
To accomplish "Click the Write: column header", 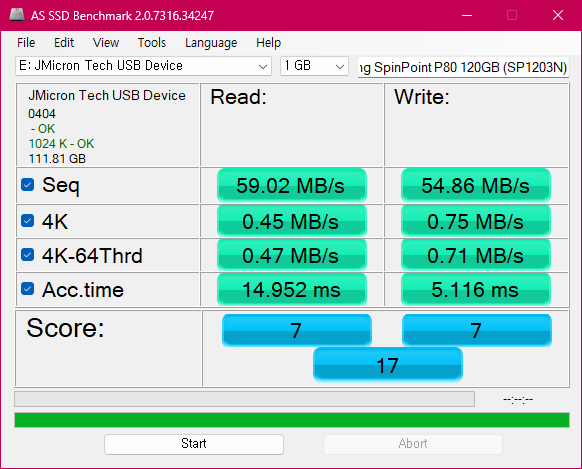I will [x=422, y=97].
